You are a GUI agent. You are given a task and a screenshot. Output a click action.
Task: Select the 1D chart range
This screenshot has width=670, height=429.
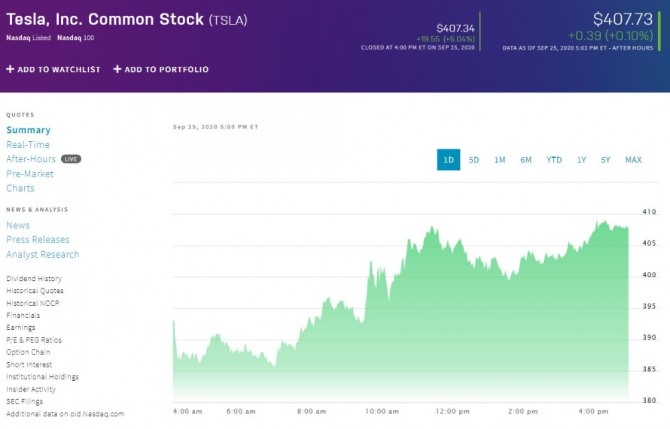[448, 160]
